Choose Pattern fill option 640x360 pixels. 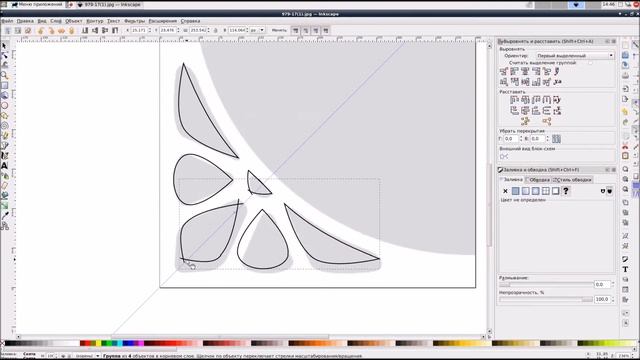[545, 191]
